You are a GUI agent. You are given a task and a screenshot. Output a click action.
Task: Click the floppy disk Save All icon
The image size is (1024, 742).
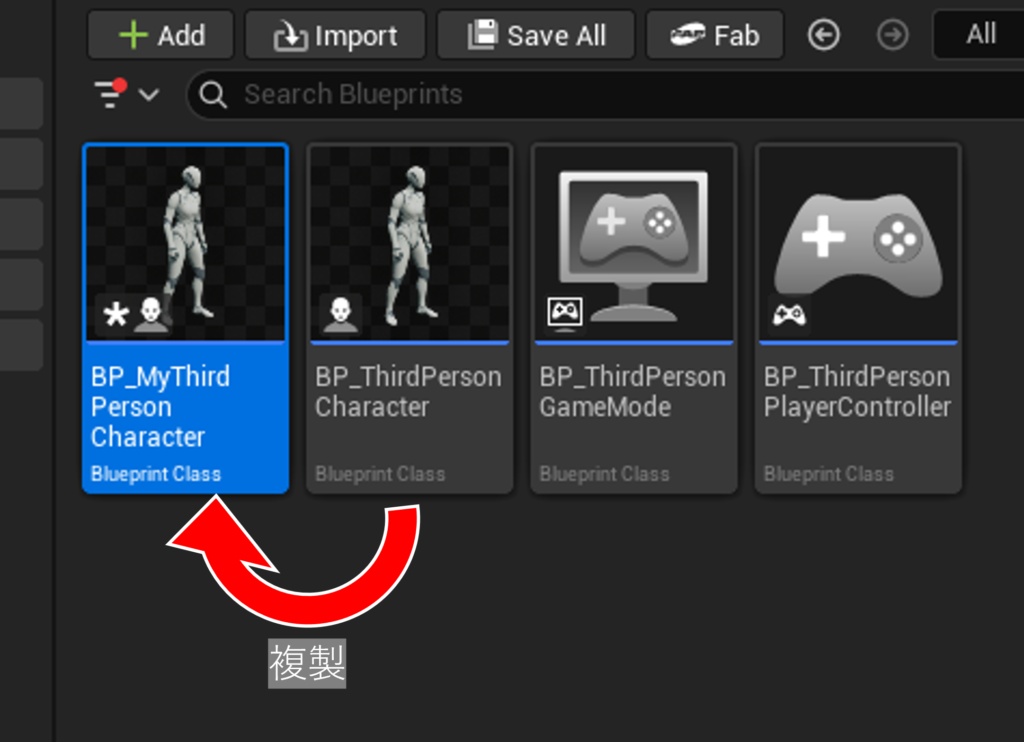(x=483, y=36)
